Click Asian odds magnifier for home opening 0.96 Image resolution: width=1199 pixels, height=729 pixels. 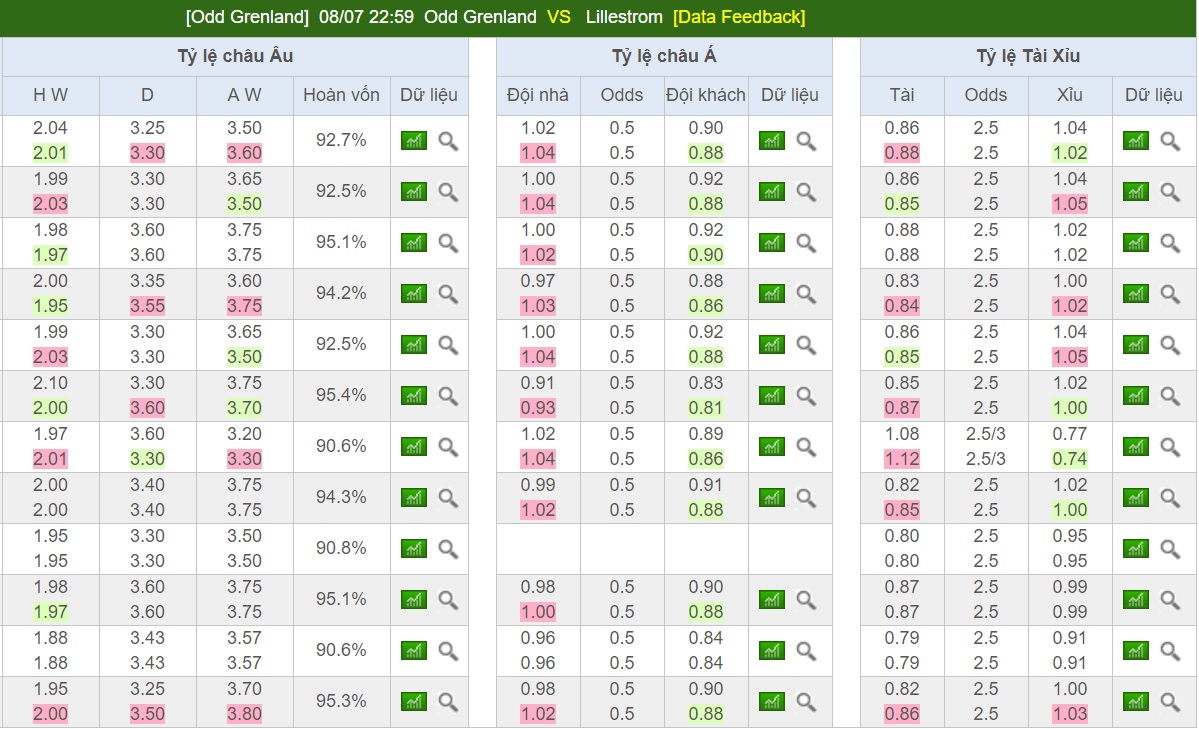[806, 651]
